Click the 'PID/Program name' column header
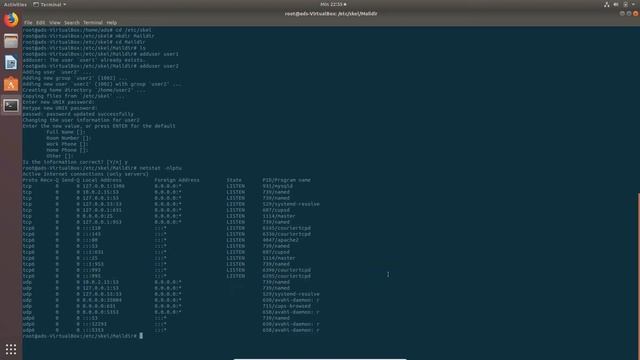 coord(287,180)
